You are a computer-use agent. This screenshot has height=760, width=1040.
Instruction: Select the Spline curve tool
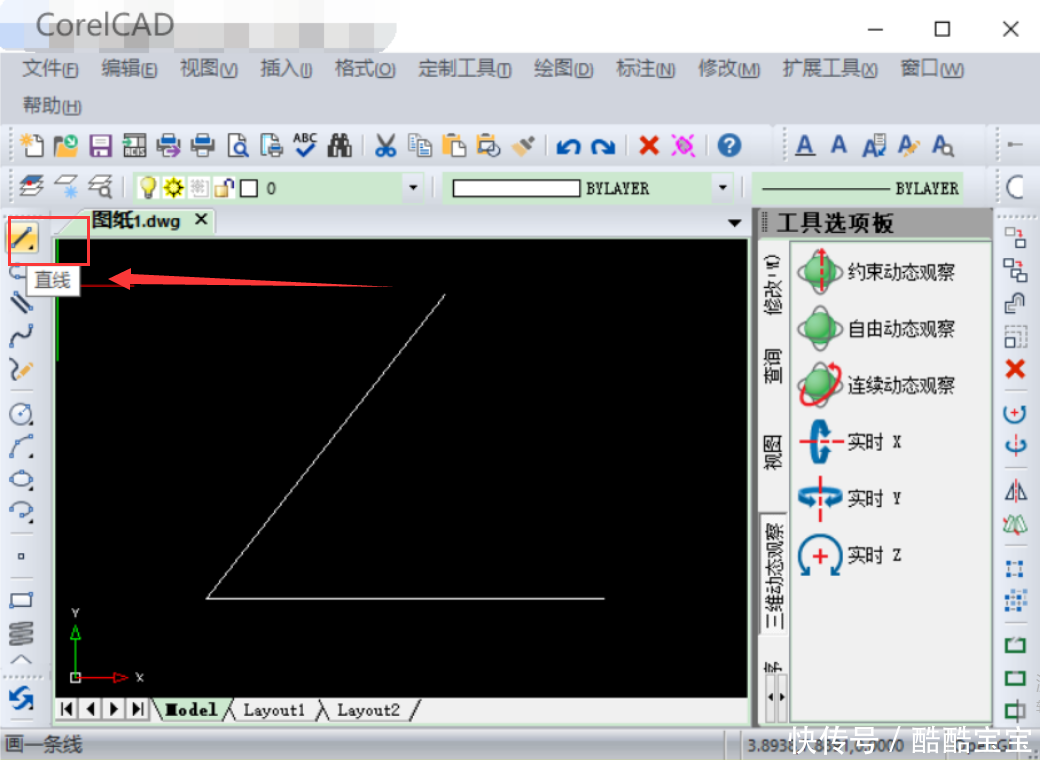click(x=21, y=336)
